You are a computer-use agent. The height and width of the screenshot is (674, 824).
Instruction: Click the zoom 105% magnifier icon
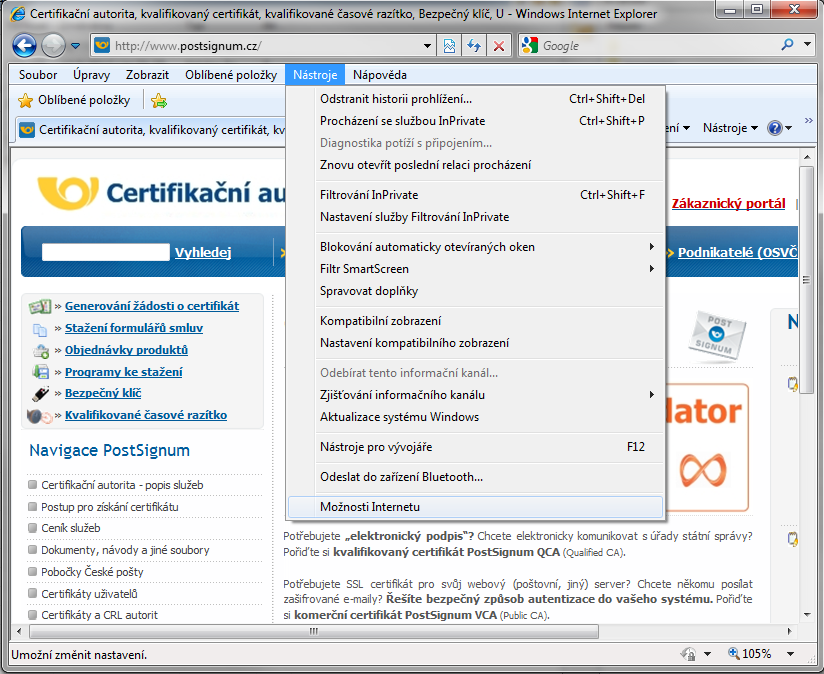(734, 654)
